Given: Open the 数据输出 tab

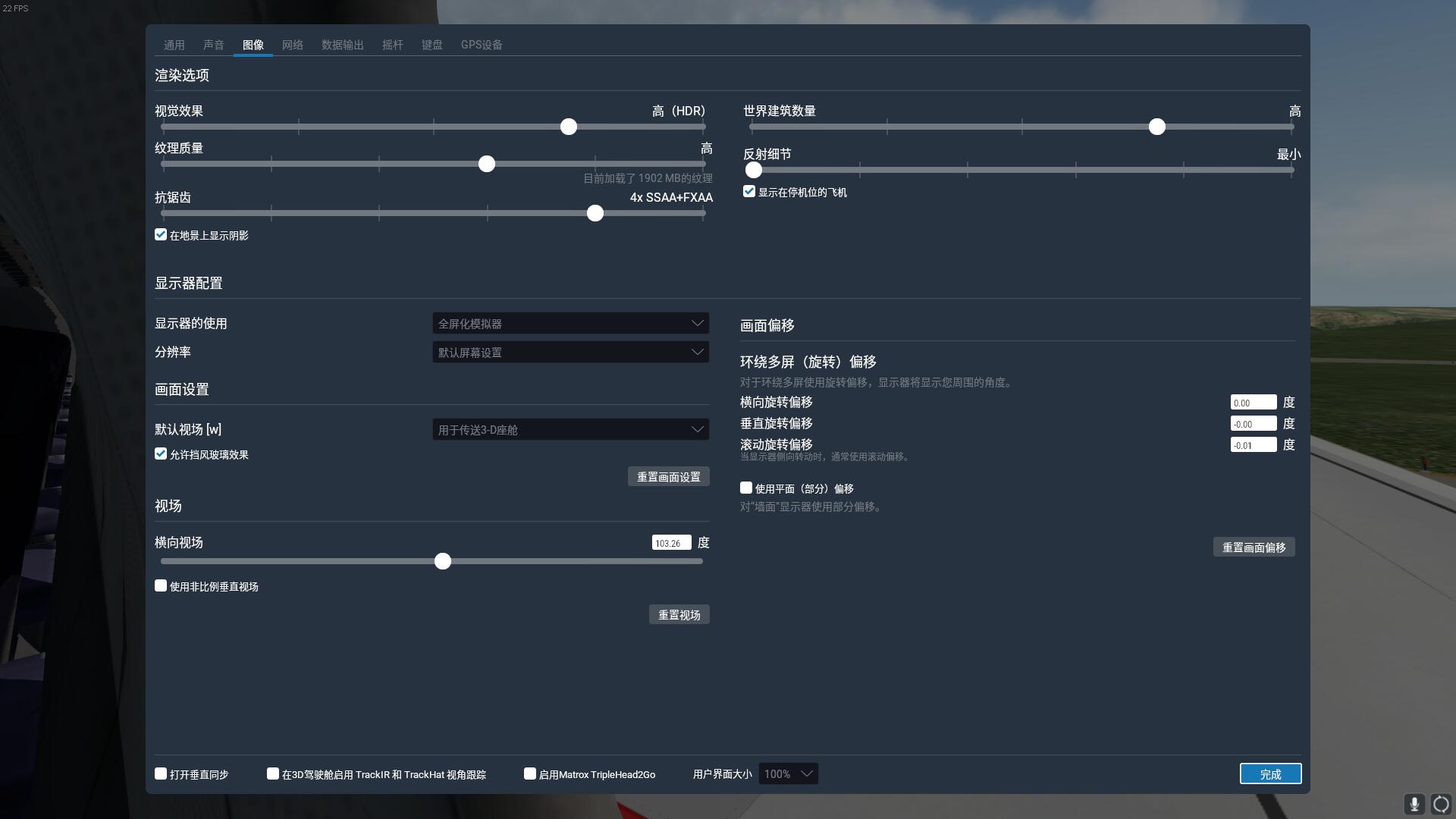Looking at the screenshot, I should [342, 45].
